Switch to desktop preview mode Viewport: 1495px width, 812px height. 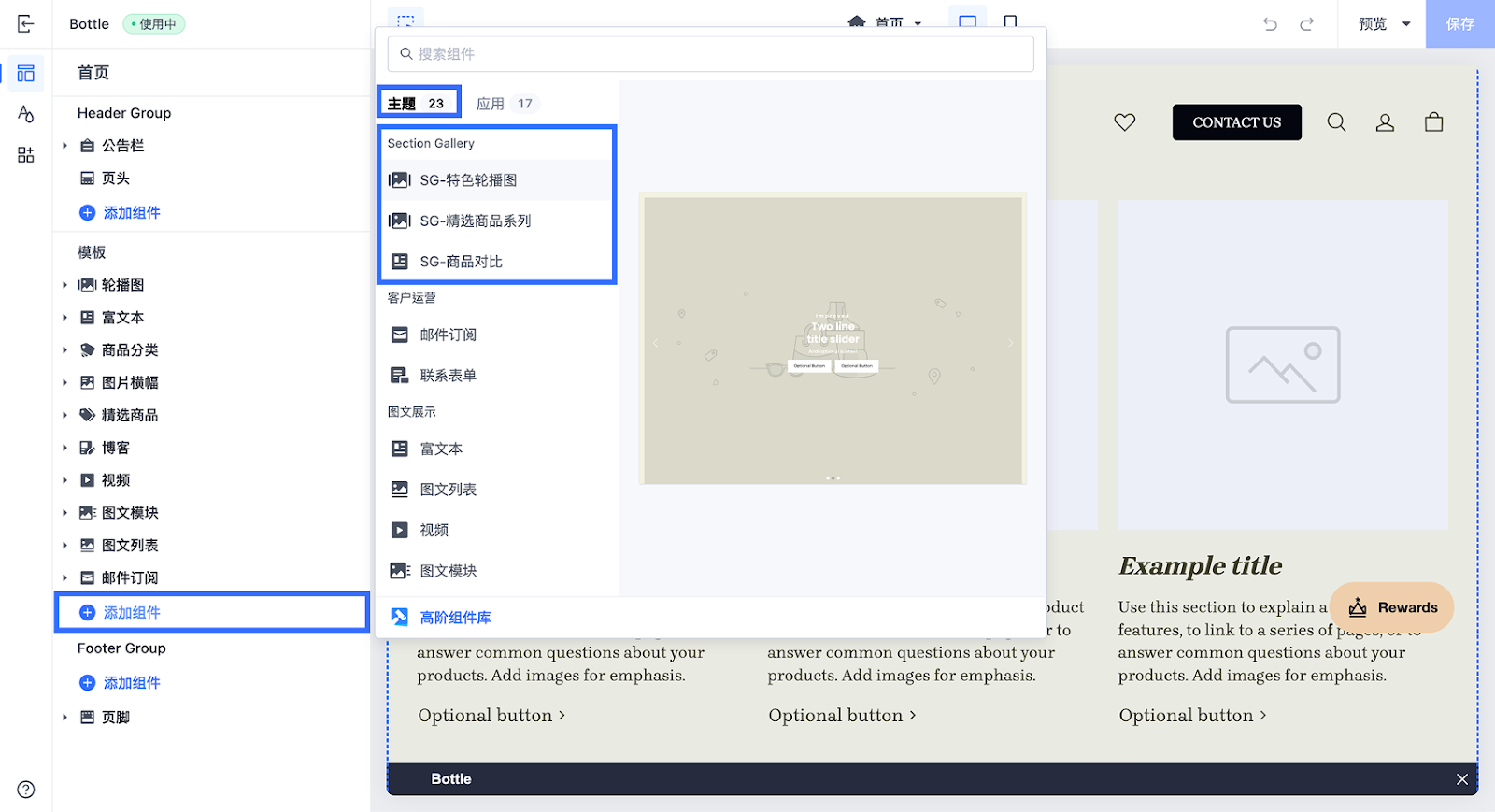tap(967, 21)
